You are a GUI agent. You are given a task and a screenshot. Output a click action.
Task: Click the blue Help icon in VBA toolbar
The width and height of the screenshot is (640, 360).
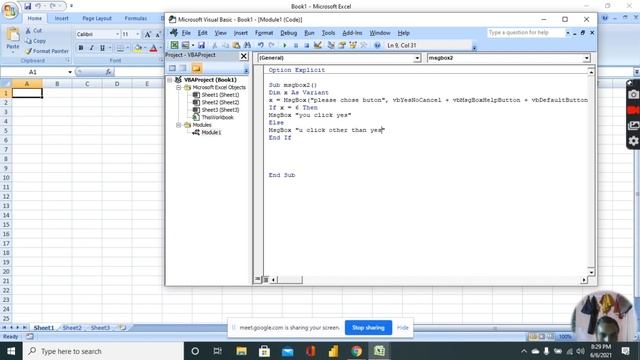point(377,45)
